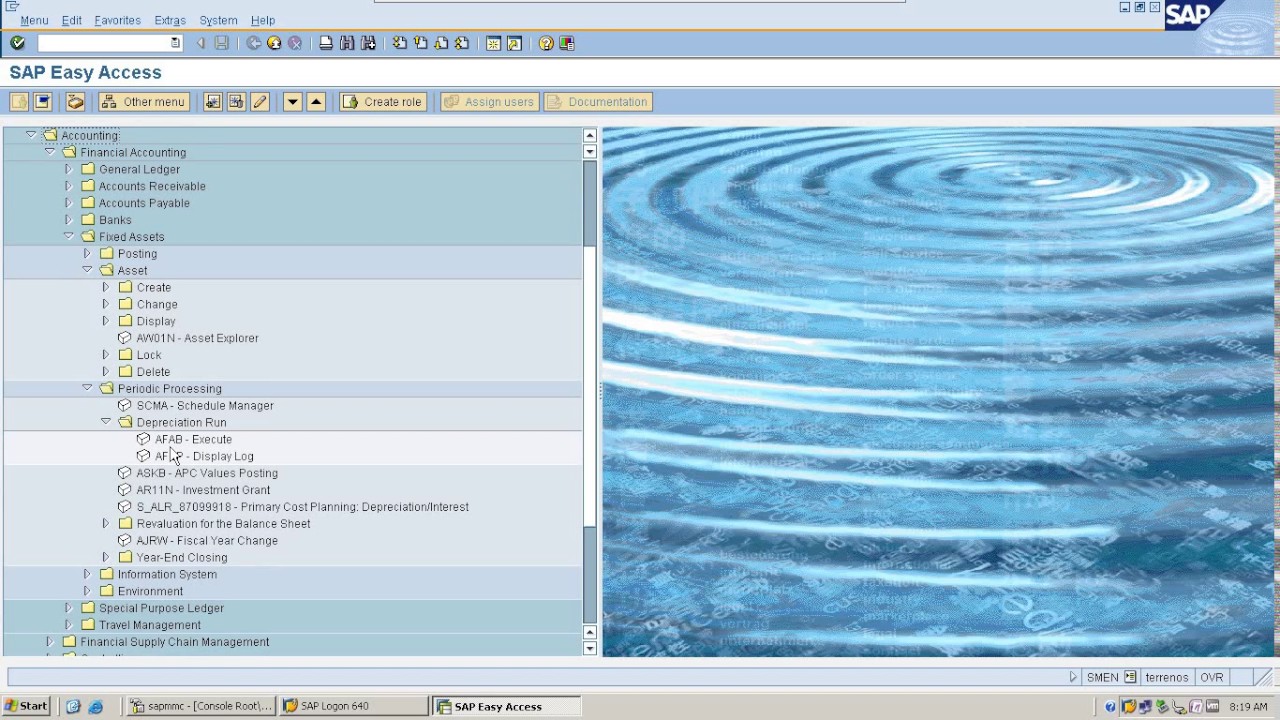Image resolution: width=1280 pixels, height=720 pixels.
Task: Select AFAB - Execute transaction
Action: click(x=193, y=439)
